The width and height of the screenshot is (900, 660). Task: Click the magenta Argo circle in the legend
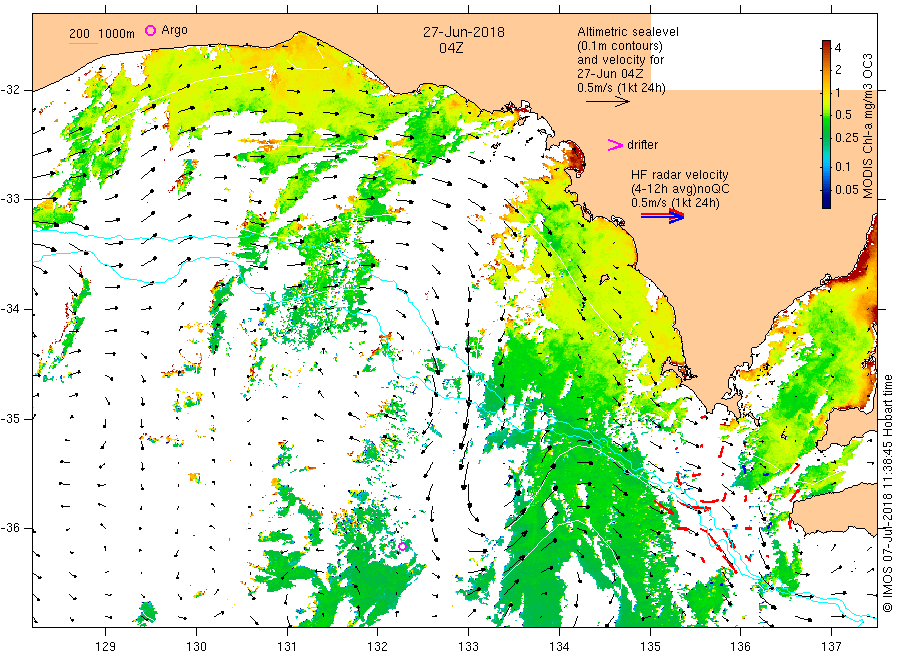coord(150,30)
